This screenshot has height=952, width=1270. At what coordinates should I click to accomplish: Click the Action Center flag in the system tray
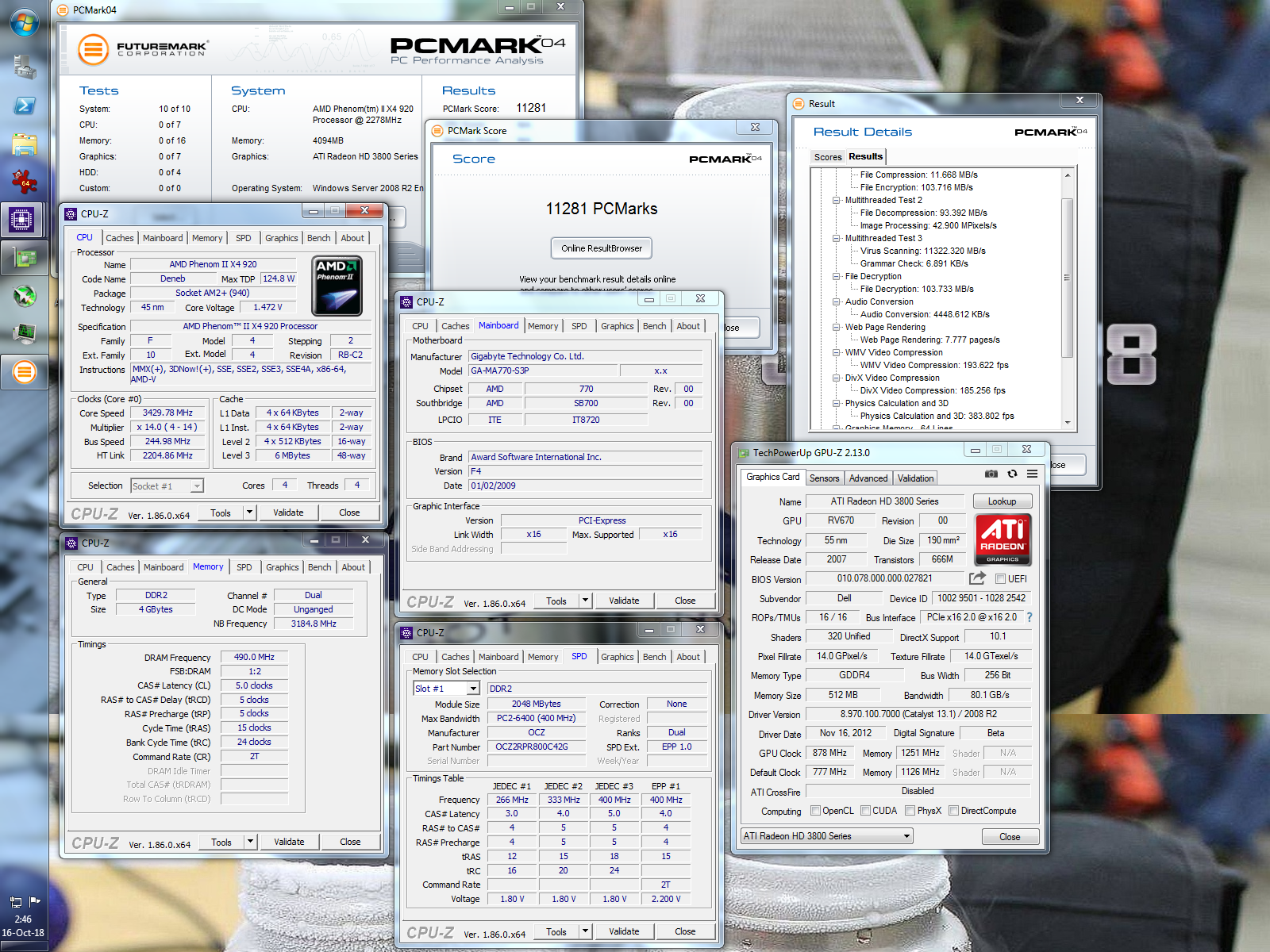(34, 901)
